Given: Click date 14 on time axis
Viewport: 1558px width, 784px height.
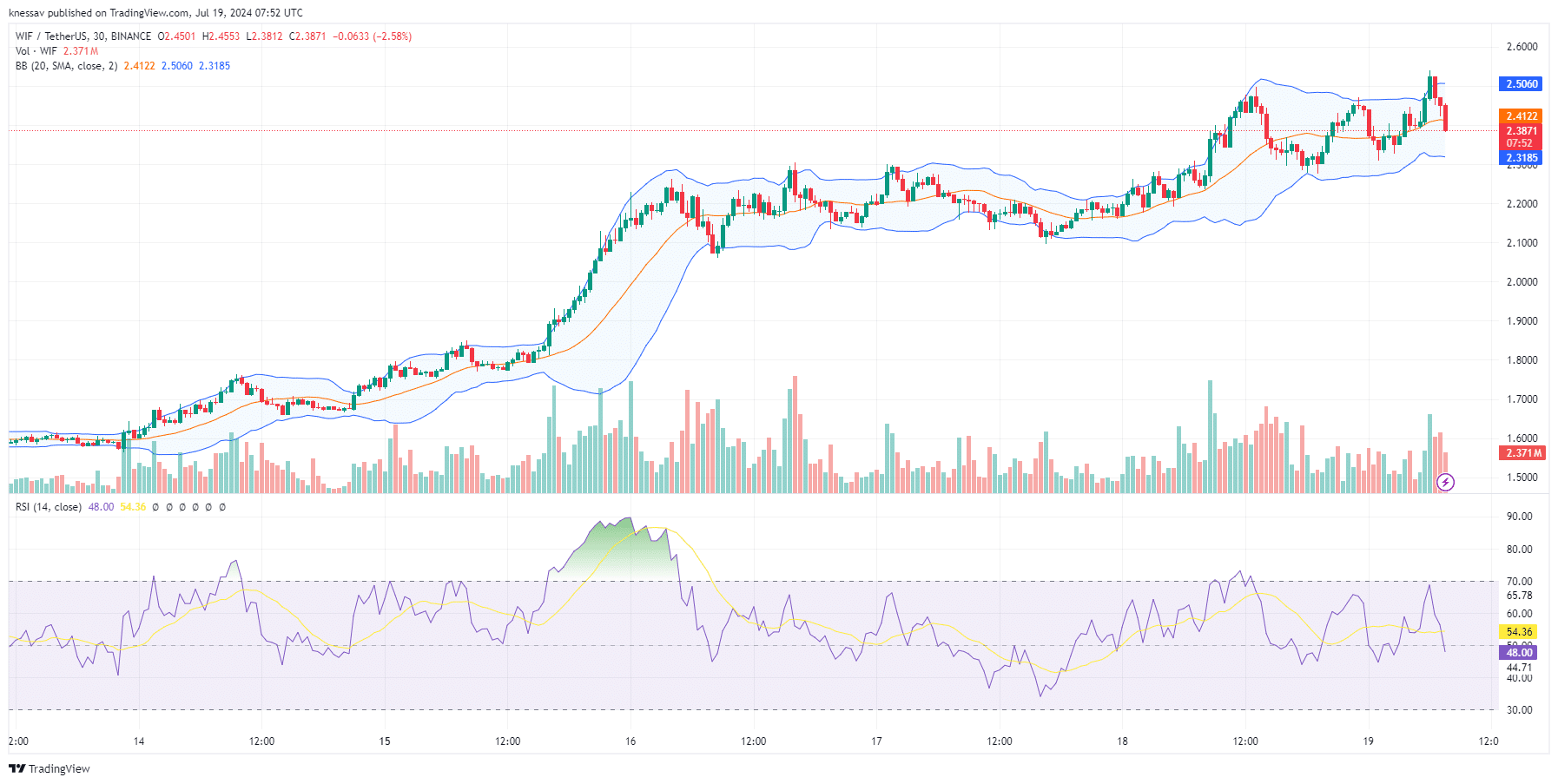Looking at the screenshot, I should tap(139, 741).
